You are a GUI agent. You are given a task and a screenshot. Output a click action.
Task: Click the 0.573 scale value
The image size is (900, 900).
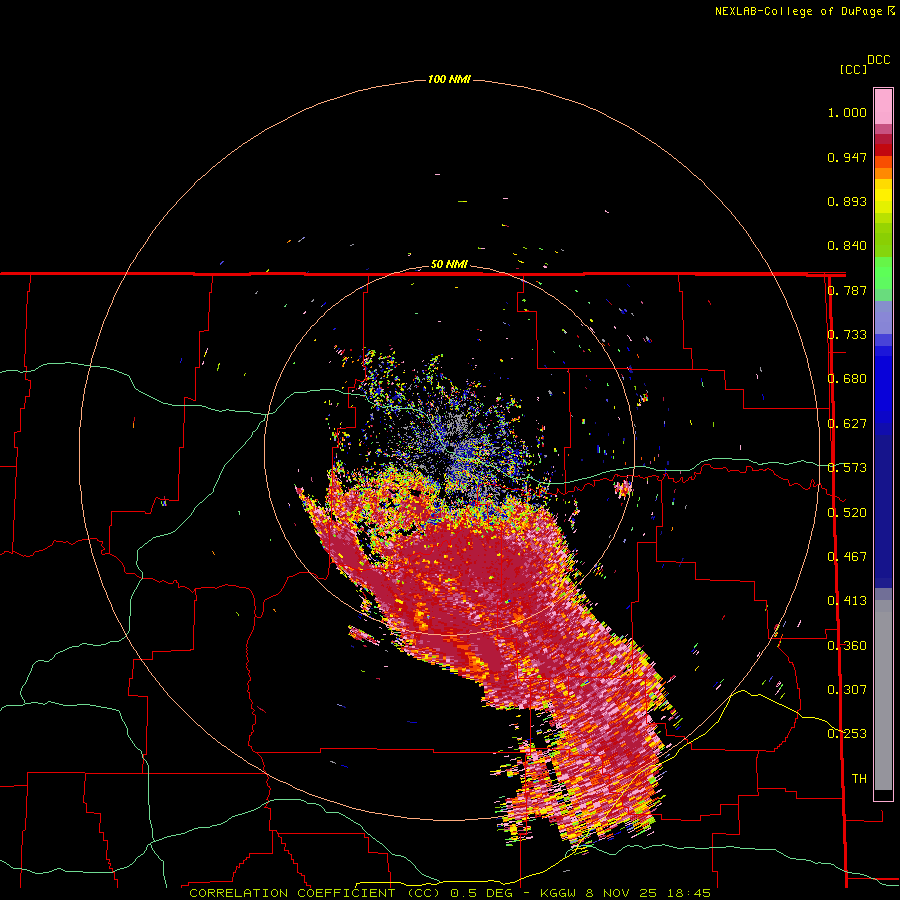pos(847,468)
